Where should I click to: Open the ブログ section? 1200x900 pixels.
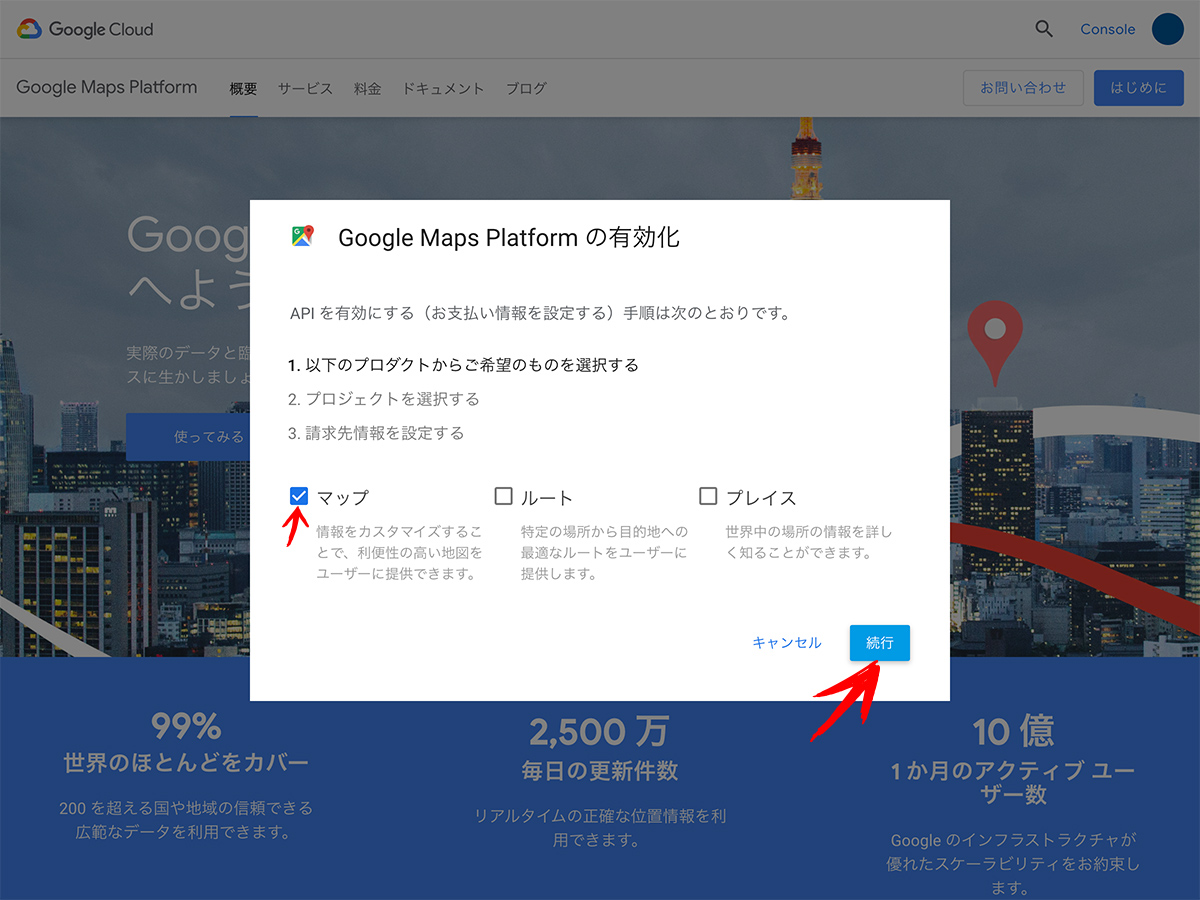click(x=526, y=88)
